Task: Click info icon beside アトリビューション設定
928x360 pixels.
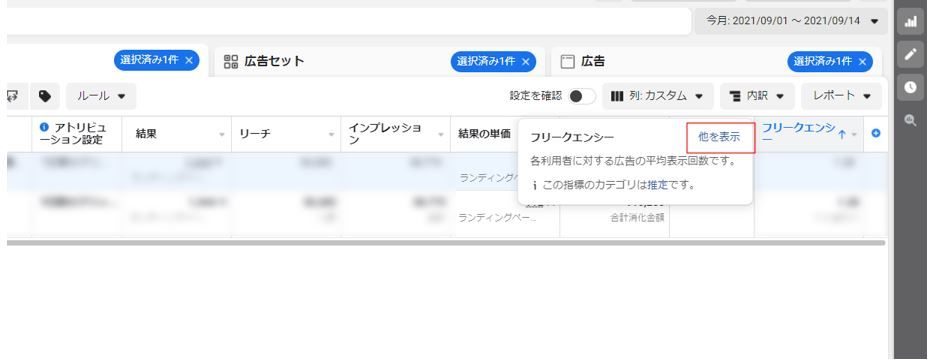Action: (43, 127)
